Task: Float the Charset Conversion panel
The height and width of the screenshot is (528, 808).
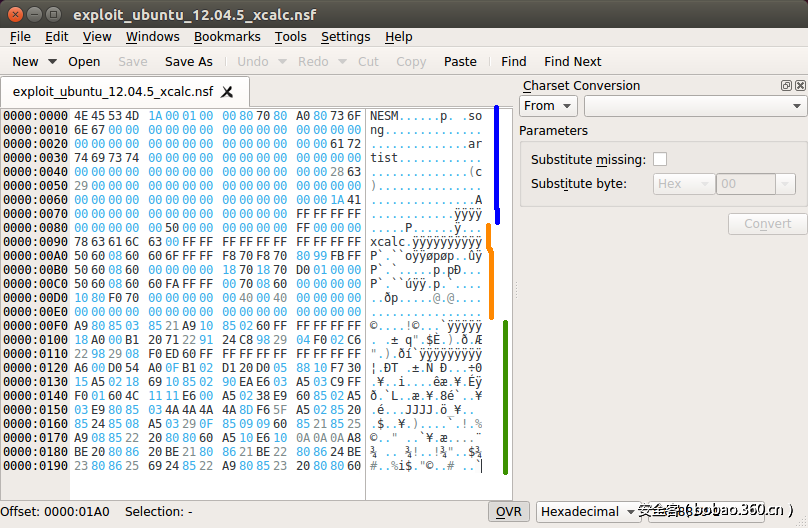Action: (786, 86)
